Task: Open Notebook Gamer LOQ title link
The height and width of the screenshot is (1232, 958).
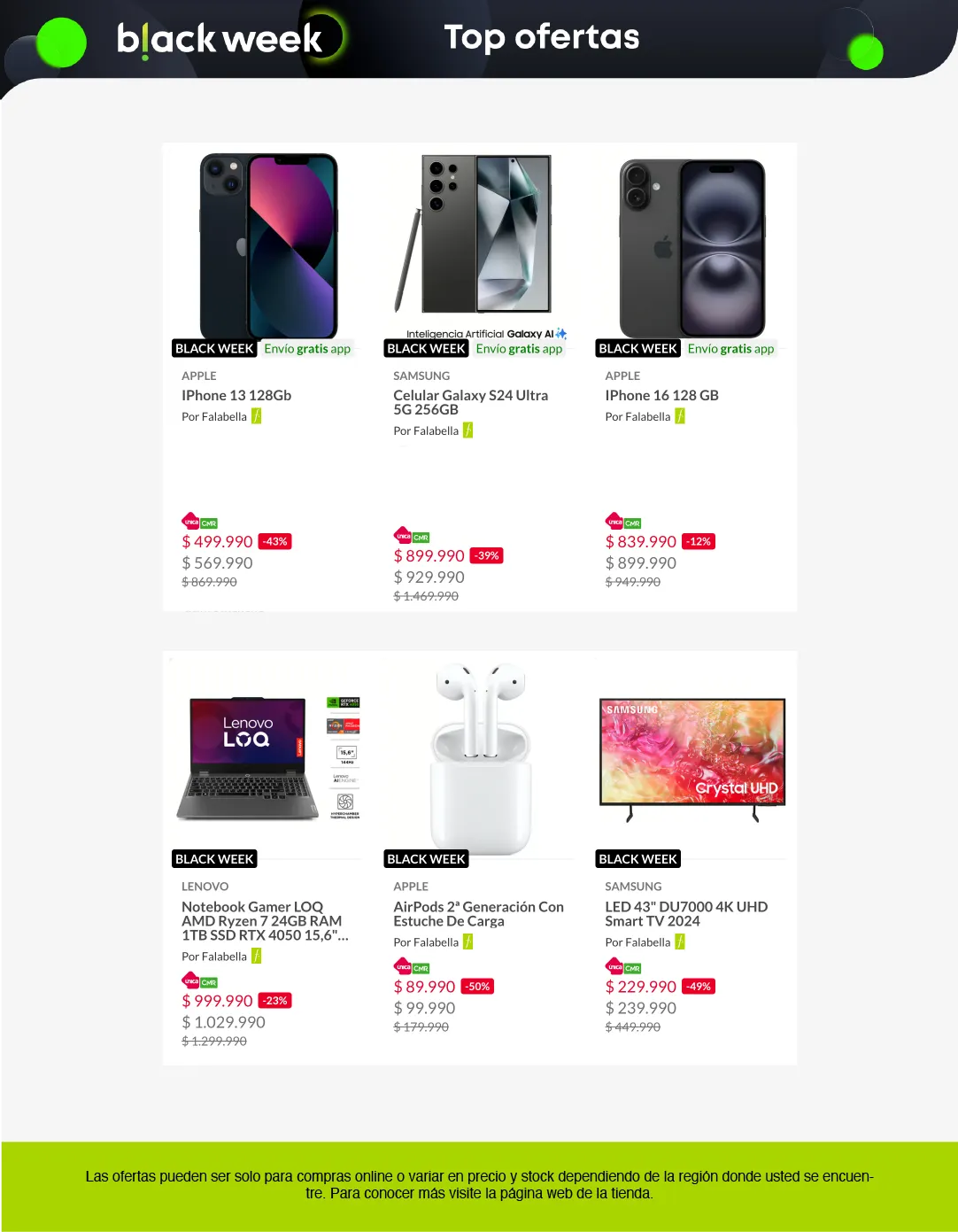Action: (x=264, y=920)
